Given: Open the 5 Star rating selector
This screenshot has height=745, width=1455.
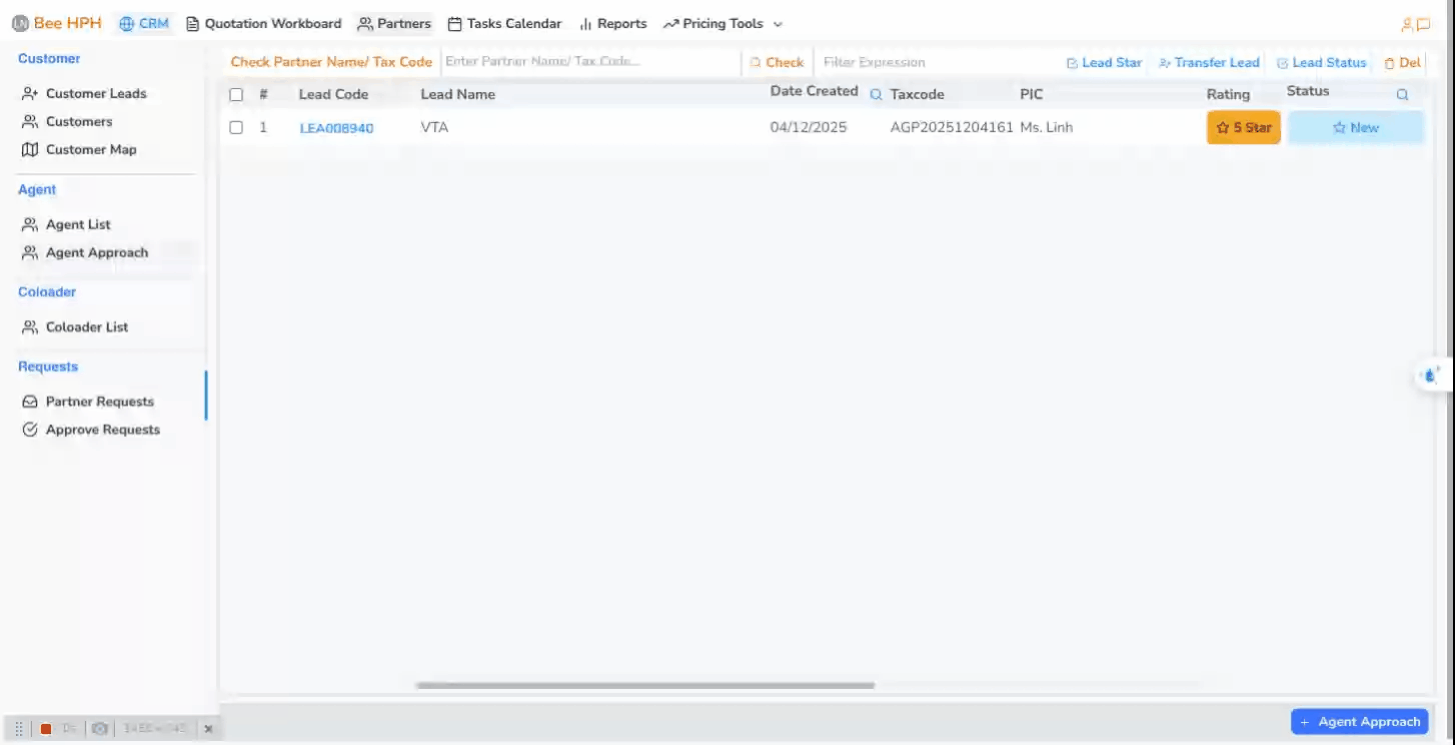Looking at the screenshot, I should (x=1243, y=128).
